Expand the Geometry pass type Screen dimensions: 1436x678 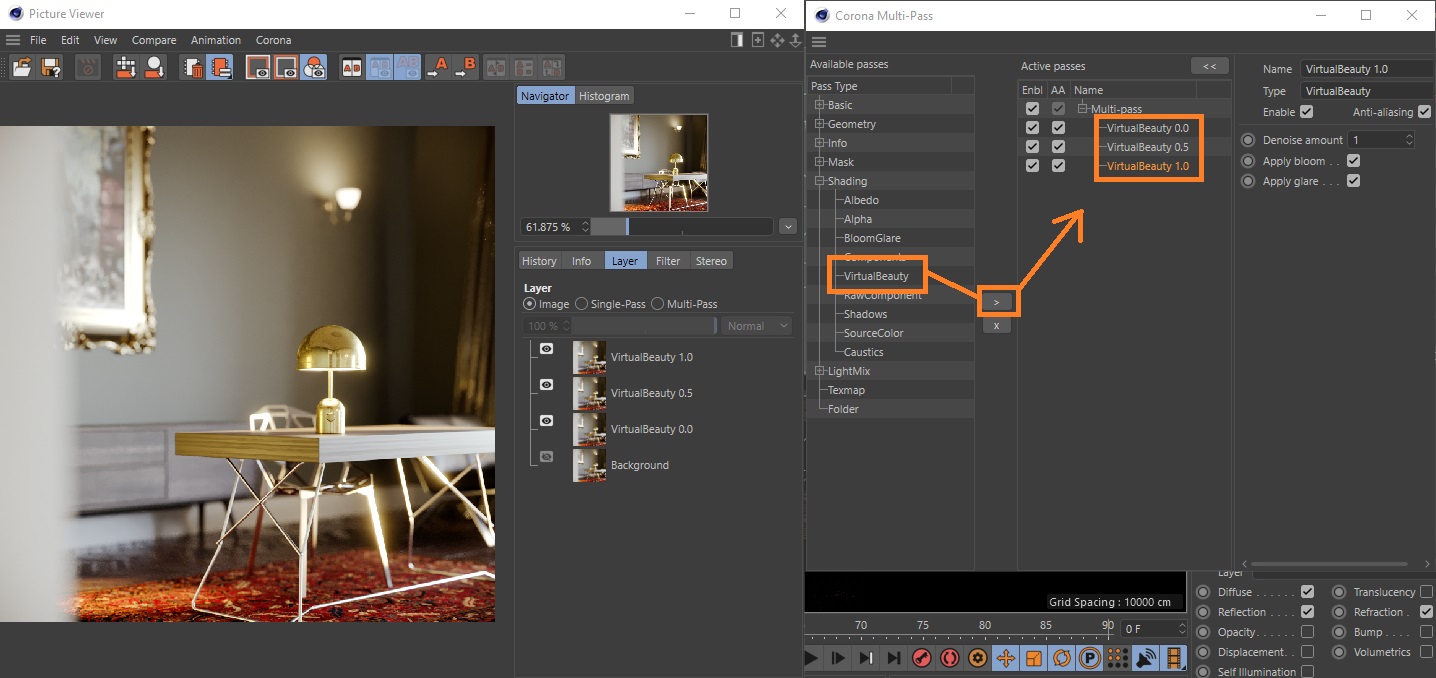pos(820,124)
